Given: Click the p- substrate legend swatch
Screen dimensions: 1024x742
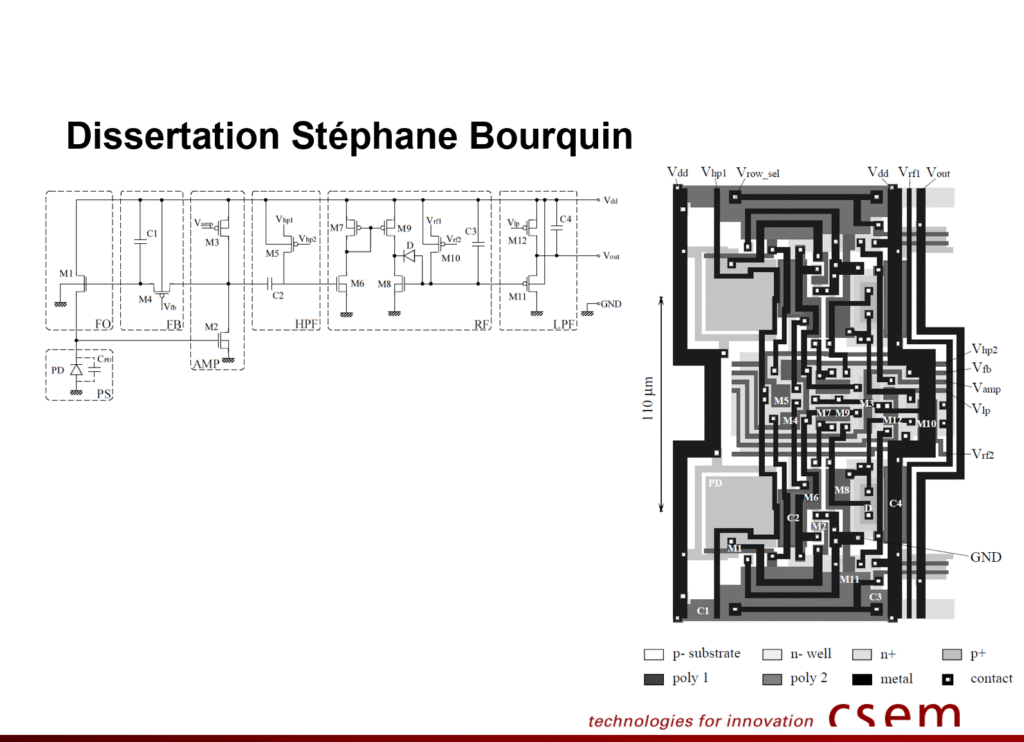Looking at the screenshot, I should (652, 654).
